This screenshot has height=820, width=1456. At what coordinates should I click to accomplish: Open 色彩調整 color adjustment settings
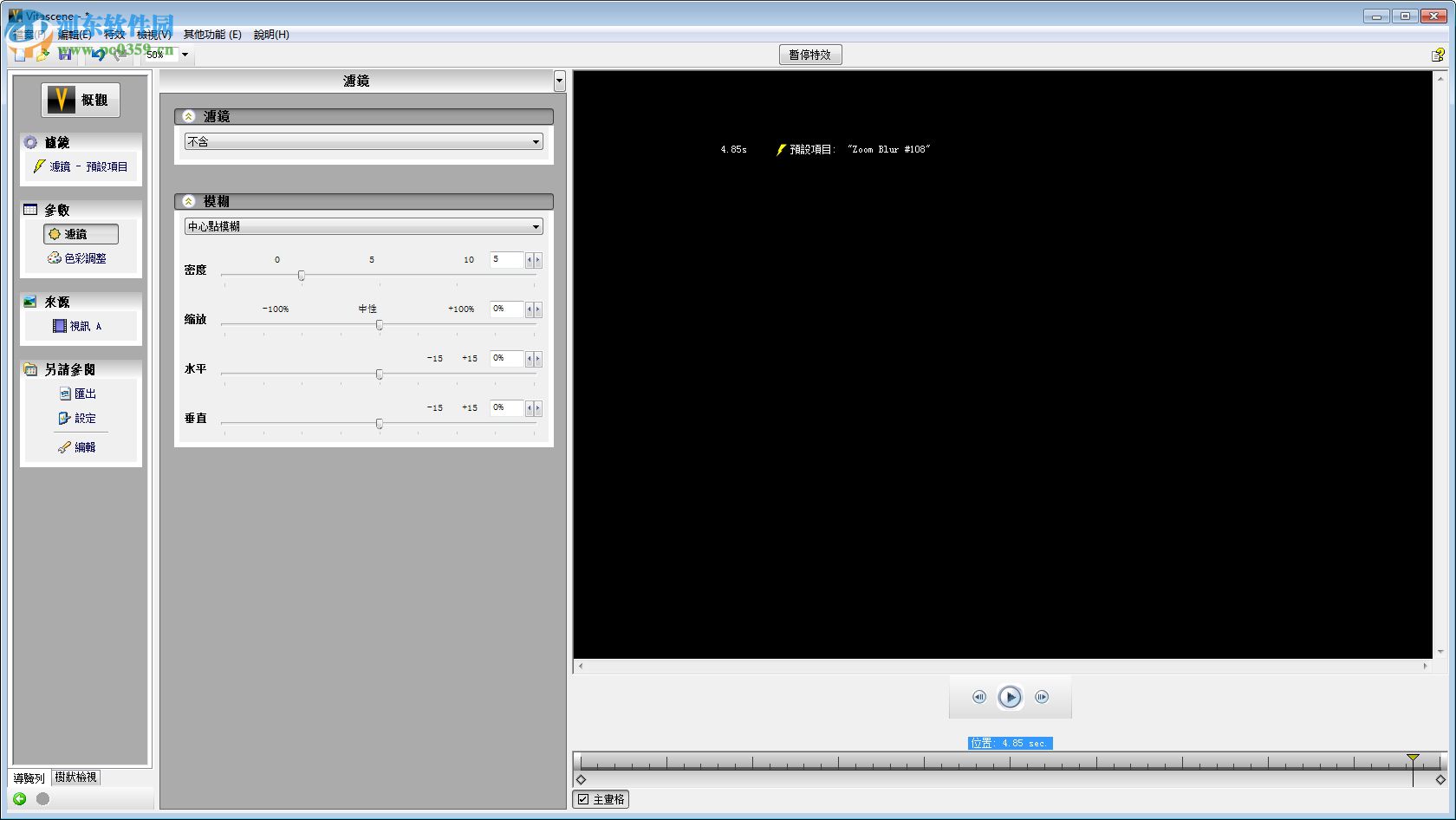coord(54,257)
